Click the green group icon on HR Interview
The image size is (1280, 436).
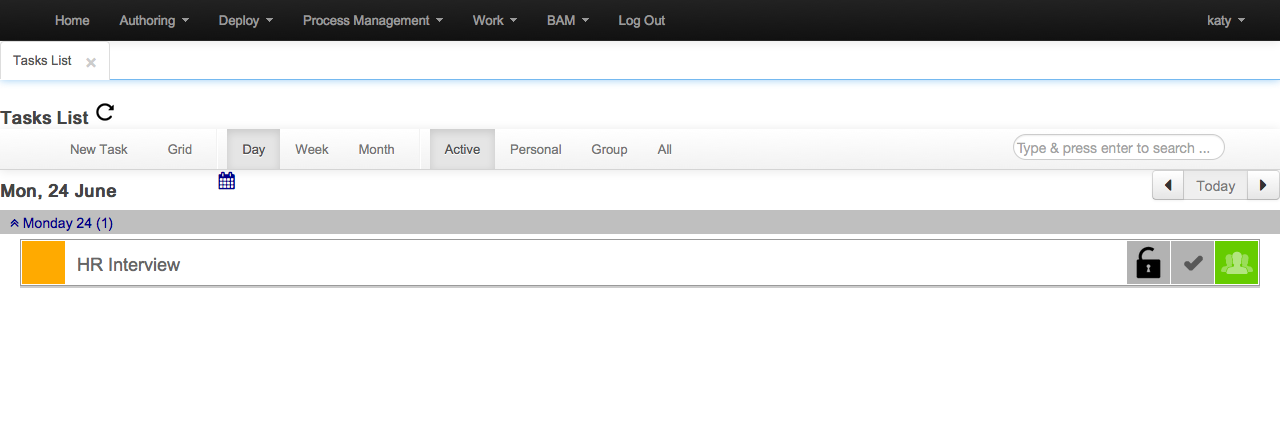(1236, 263)
